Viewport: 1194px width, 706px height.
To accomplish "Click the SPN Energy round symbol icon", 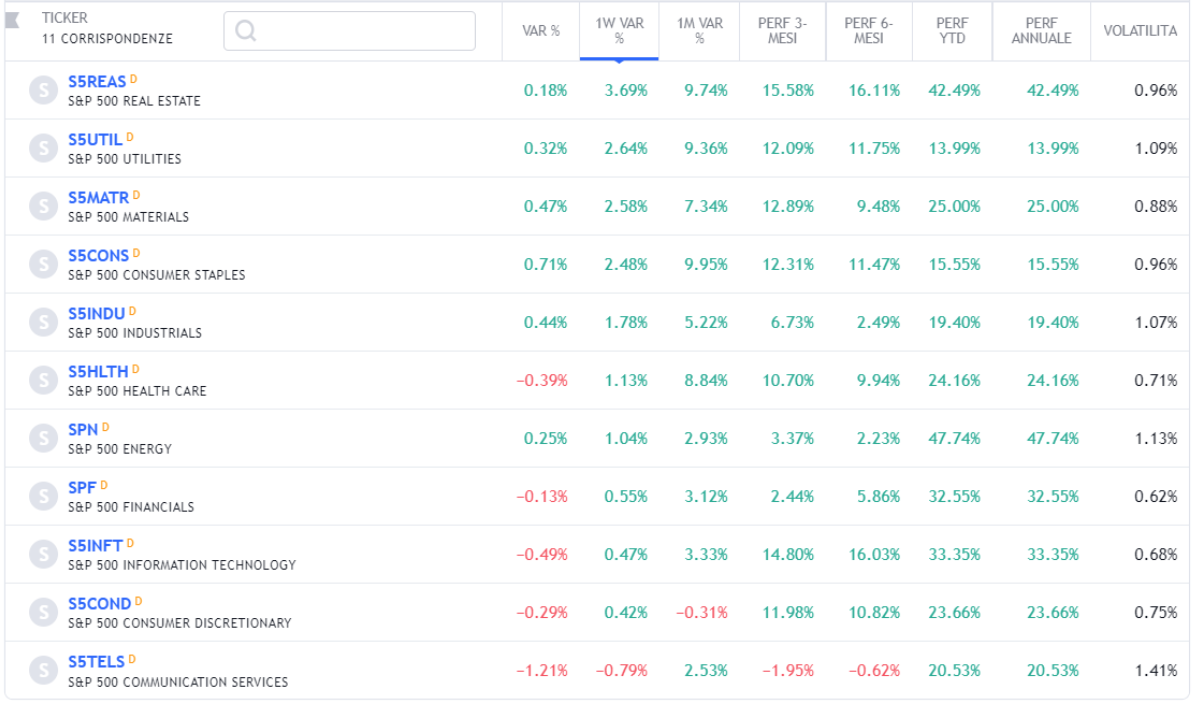I will coord(42,438).
